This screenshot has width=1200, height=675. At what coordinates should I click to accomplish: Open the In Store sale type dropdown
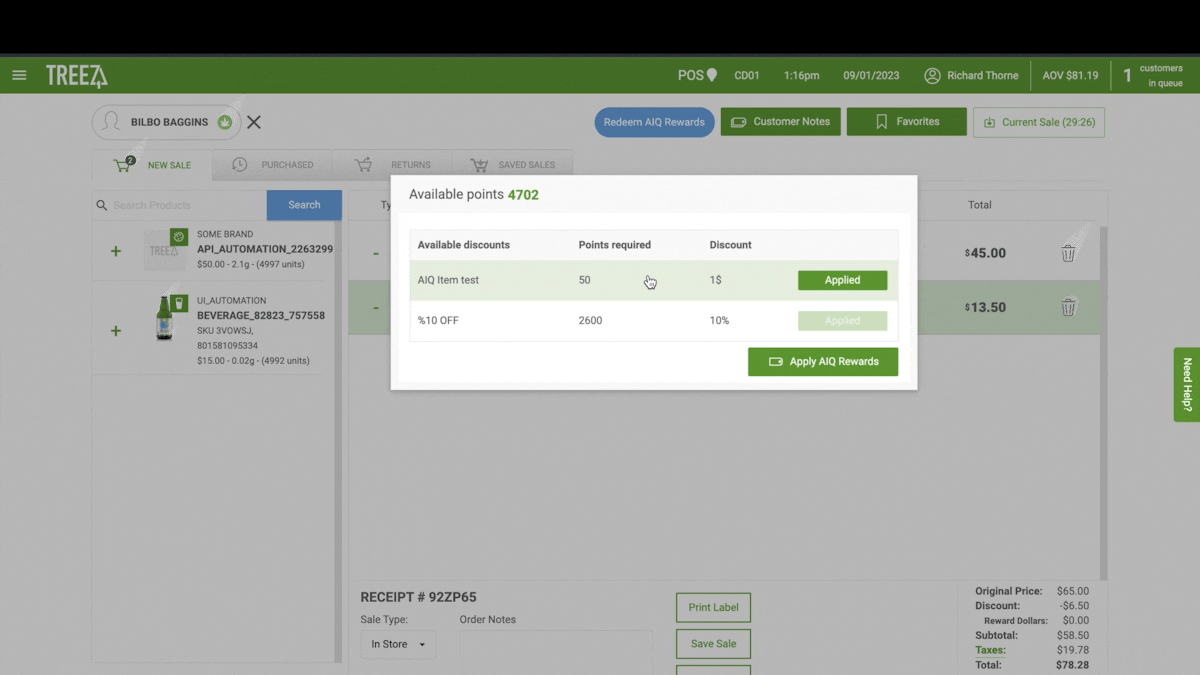coord(397,644)
